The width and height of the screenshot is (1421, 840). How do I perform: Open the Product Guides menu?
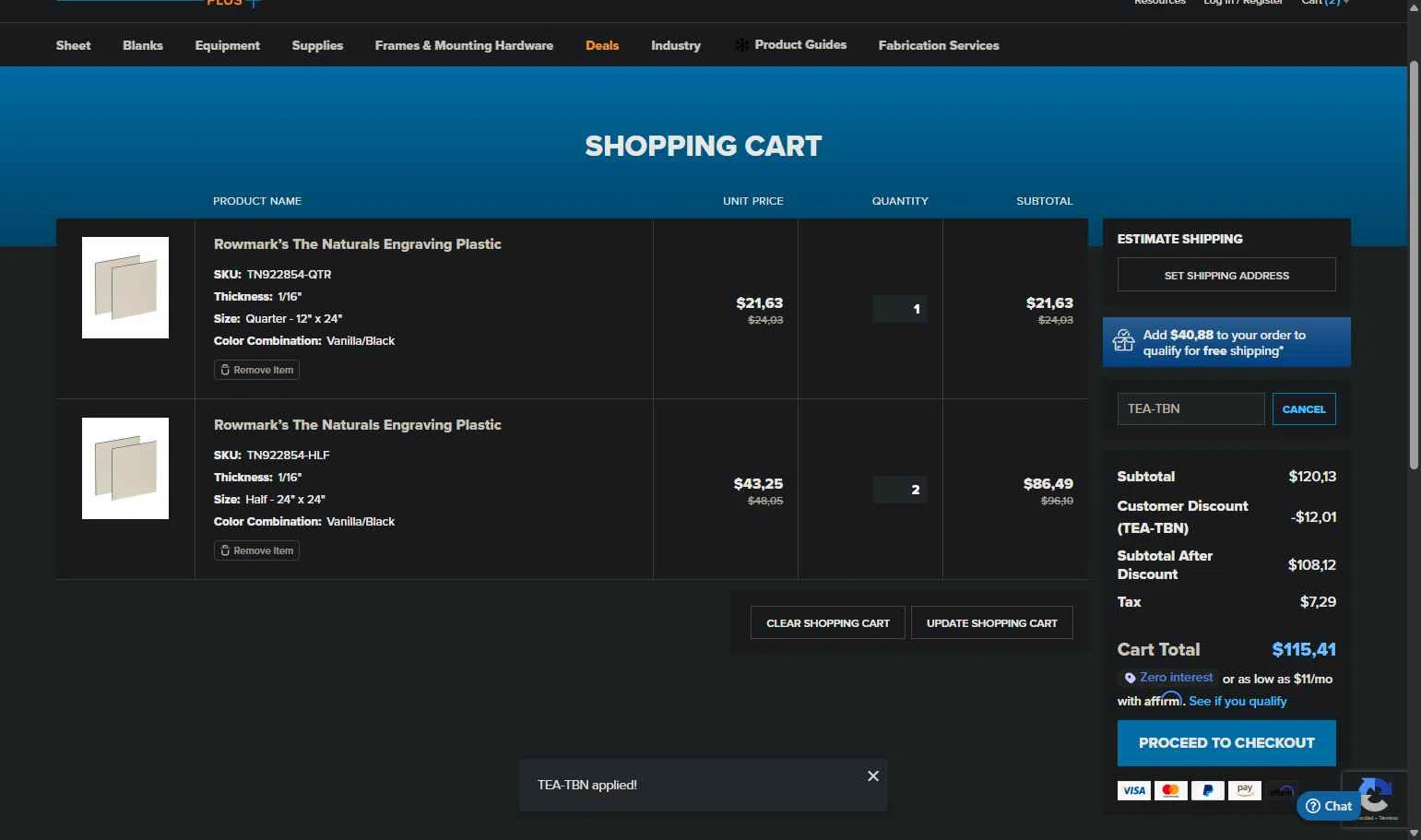800,44
